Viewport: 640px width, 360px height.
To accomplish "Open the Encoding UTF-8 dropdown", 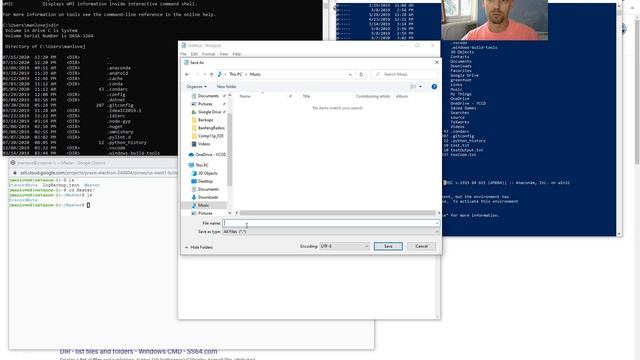I will pos(344,246).
